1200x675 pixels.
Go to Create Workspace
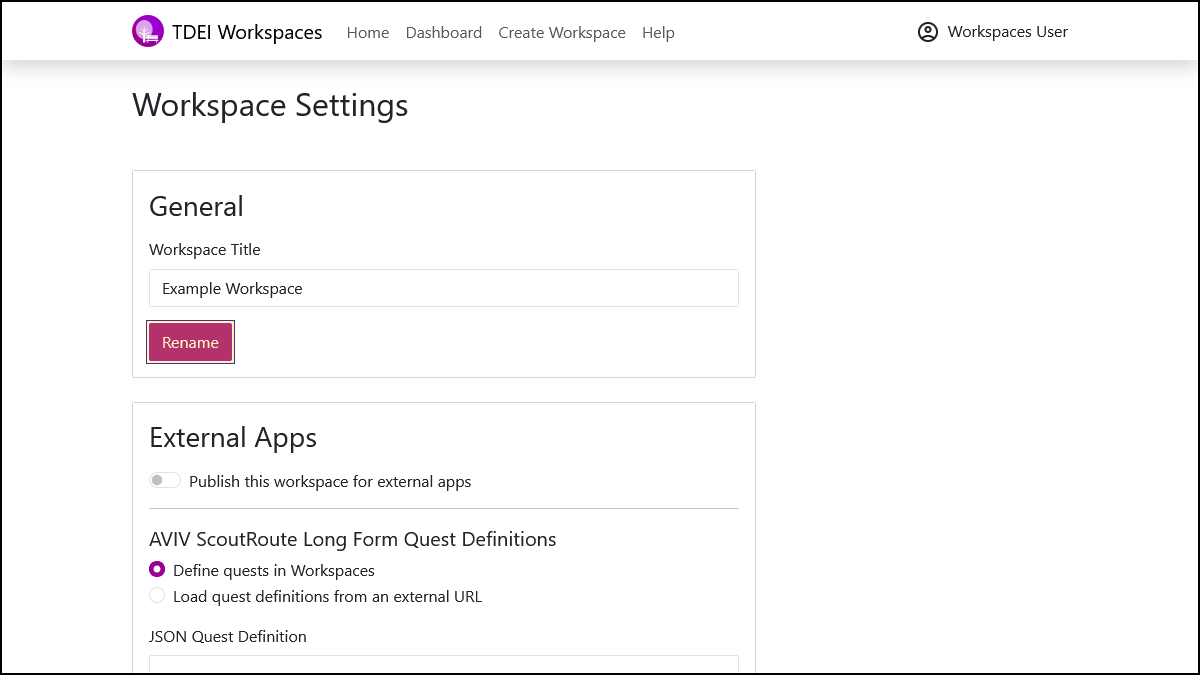(x=561, y=32)
